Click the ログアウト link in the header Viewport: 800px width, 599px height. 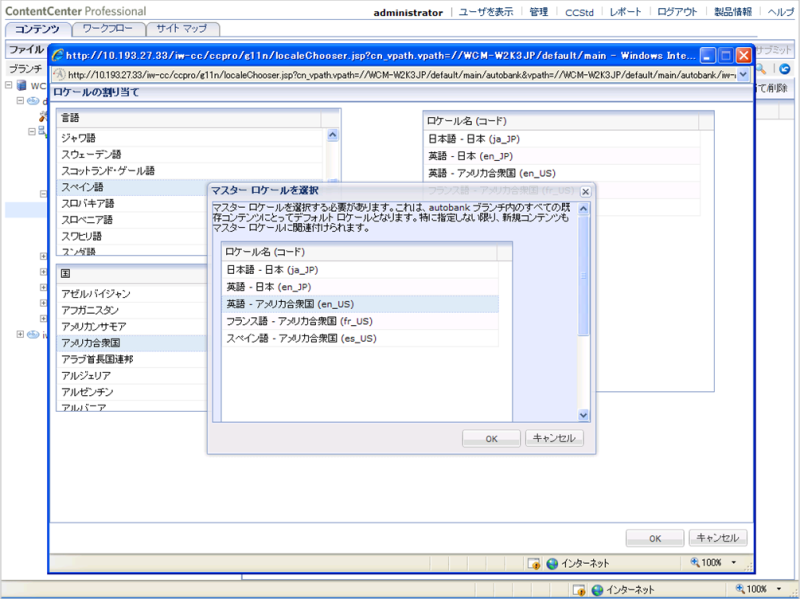click(678, 12)
